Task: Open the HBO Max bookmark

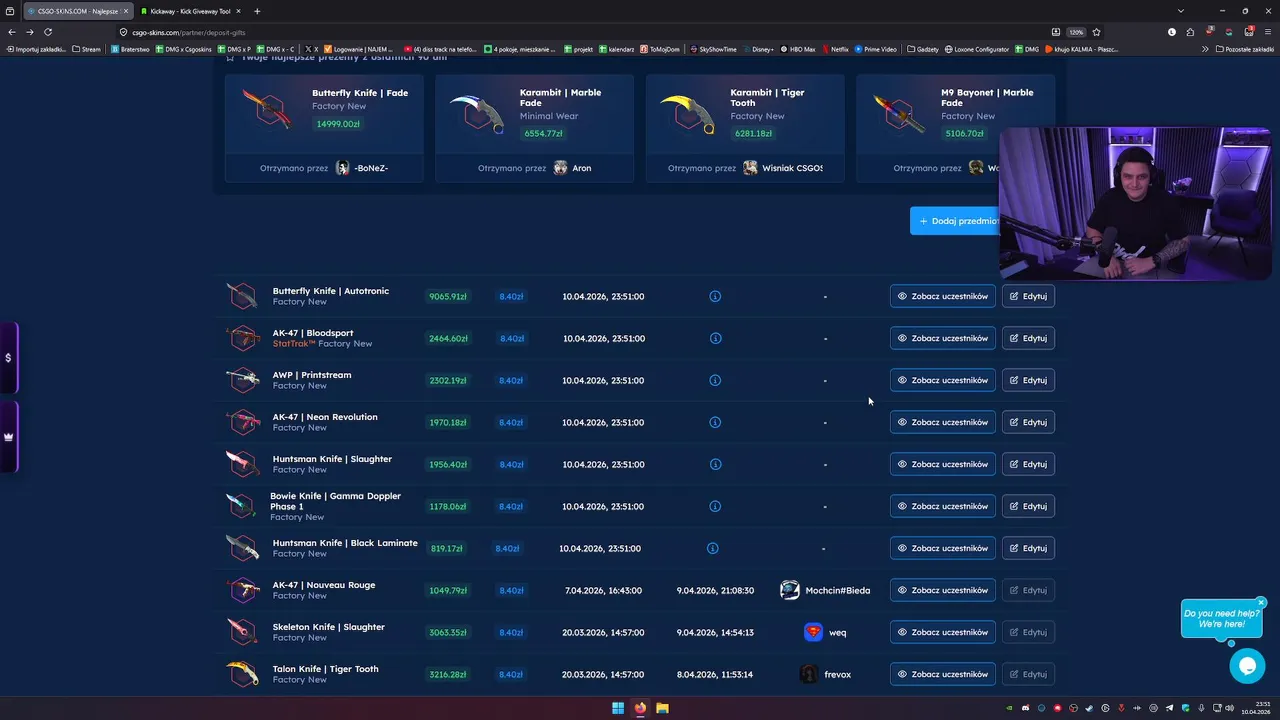Action: tap(798, 49)
